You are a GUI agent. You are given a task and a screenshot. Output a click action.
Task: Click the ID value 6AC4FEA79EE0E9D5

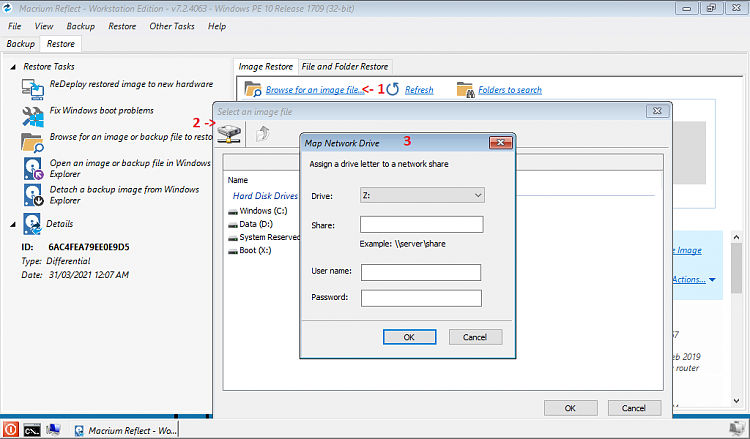point(88,247)
